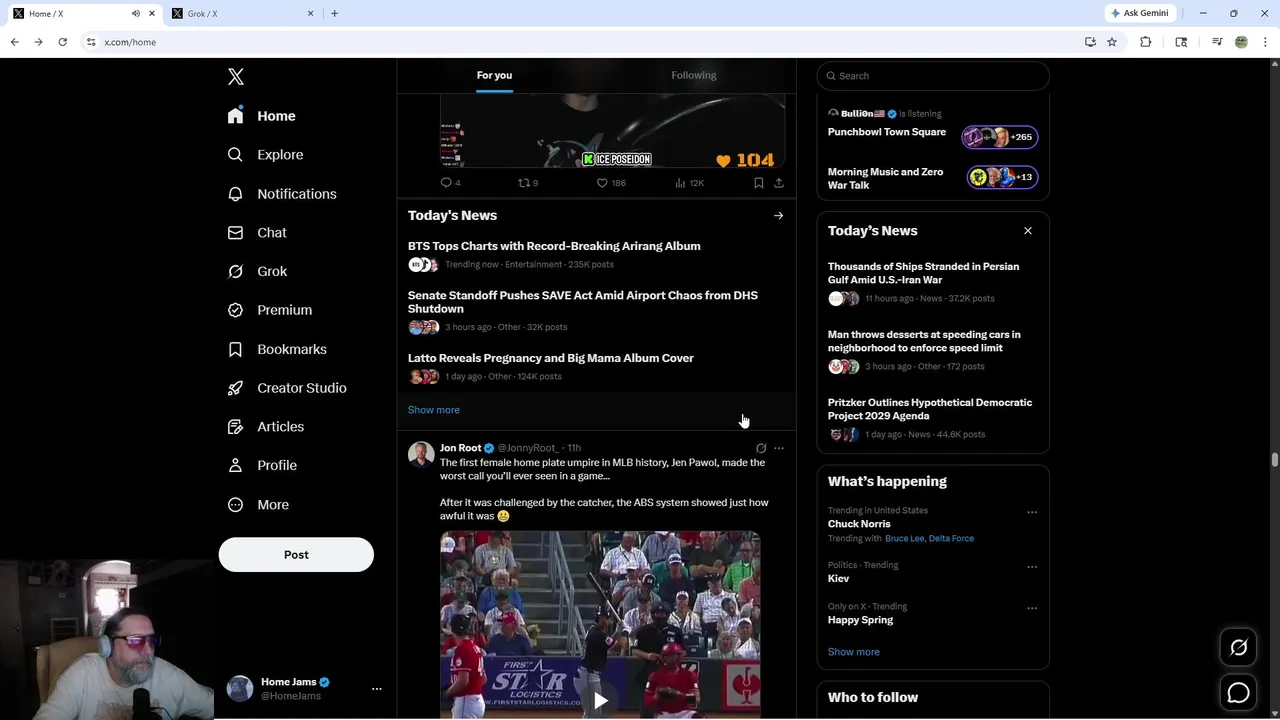Viewport: 1280px width, 720px height.
Task: Click Jon Root avatar thumbnail
Action: click(421, 455)
